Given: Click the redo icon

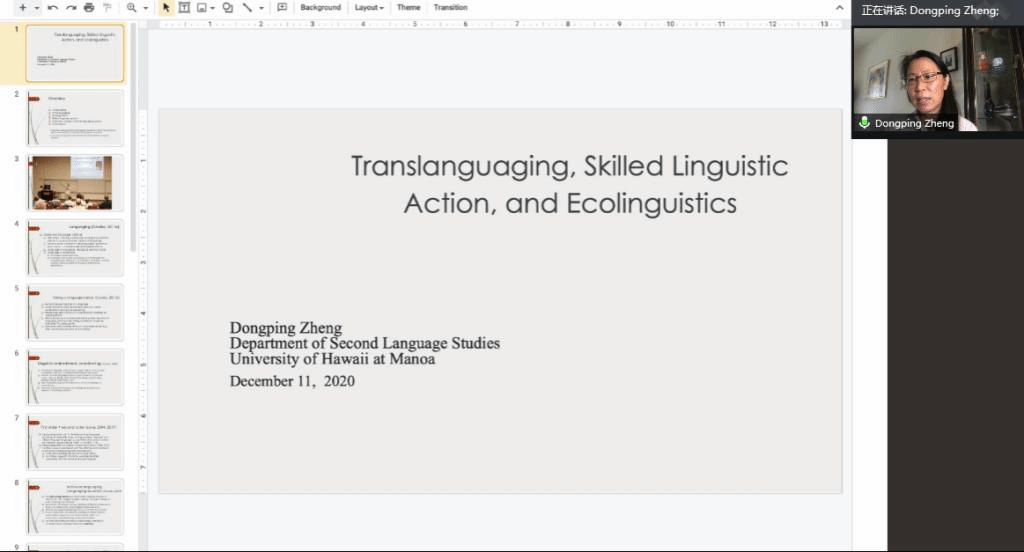Looking at the screenshot, I should click(71, 7).
